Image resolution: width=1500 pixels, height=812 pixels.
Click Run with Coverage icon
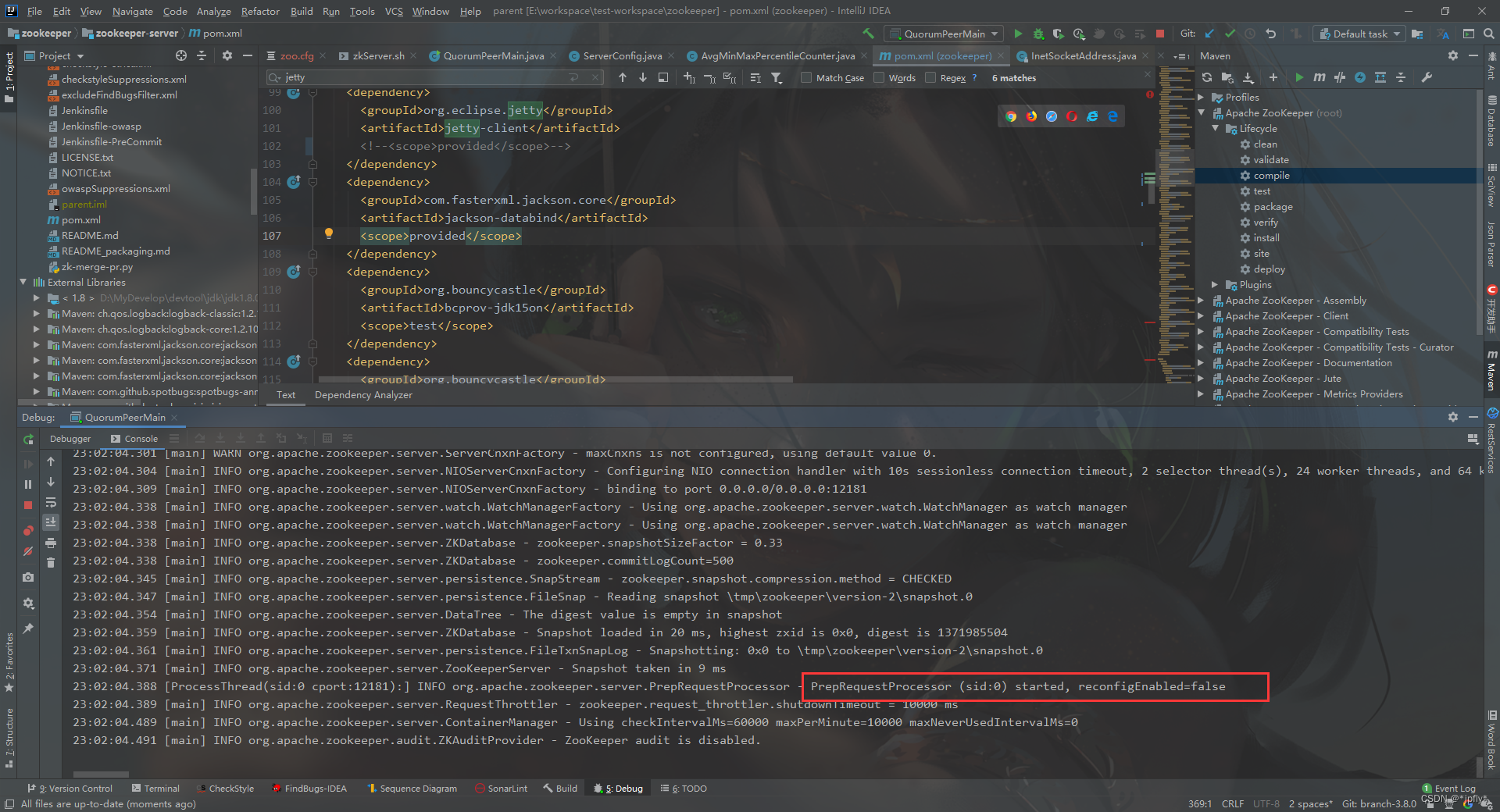pos(1059,34)
